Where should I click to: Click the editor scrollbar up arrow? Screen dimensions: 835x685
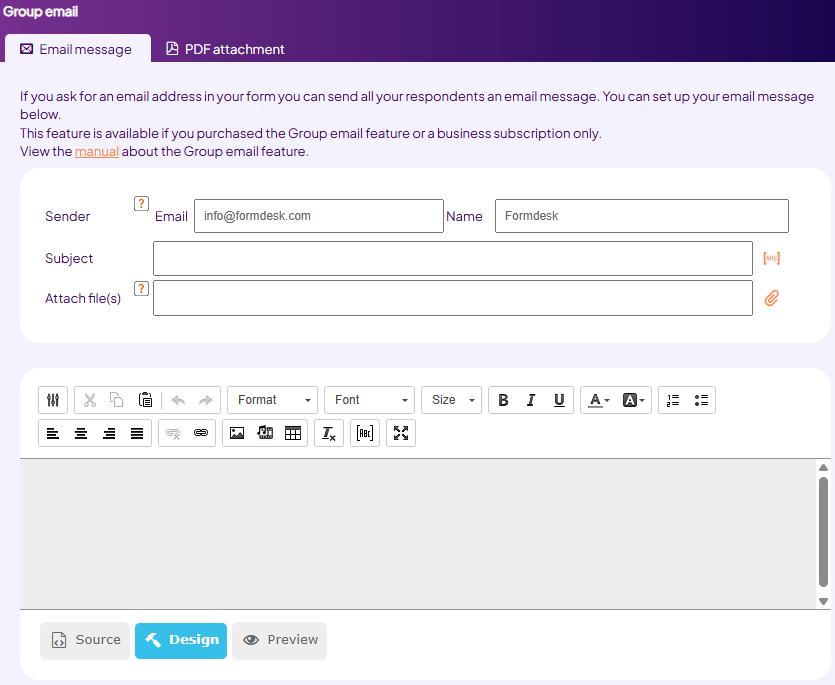[823, 468]
